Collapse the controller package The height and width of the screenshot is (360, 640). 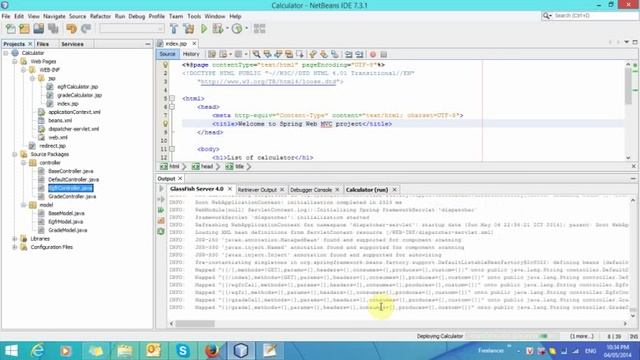click(24, 162)
